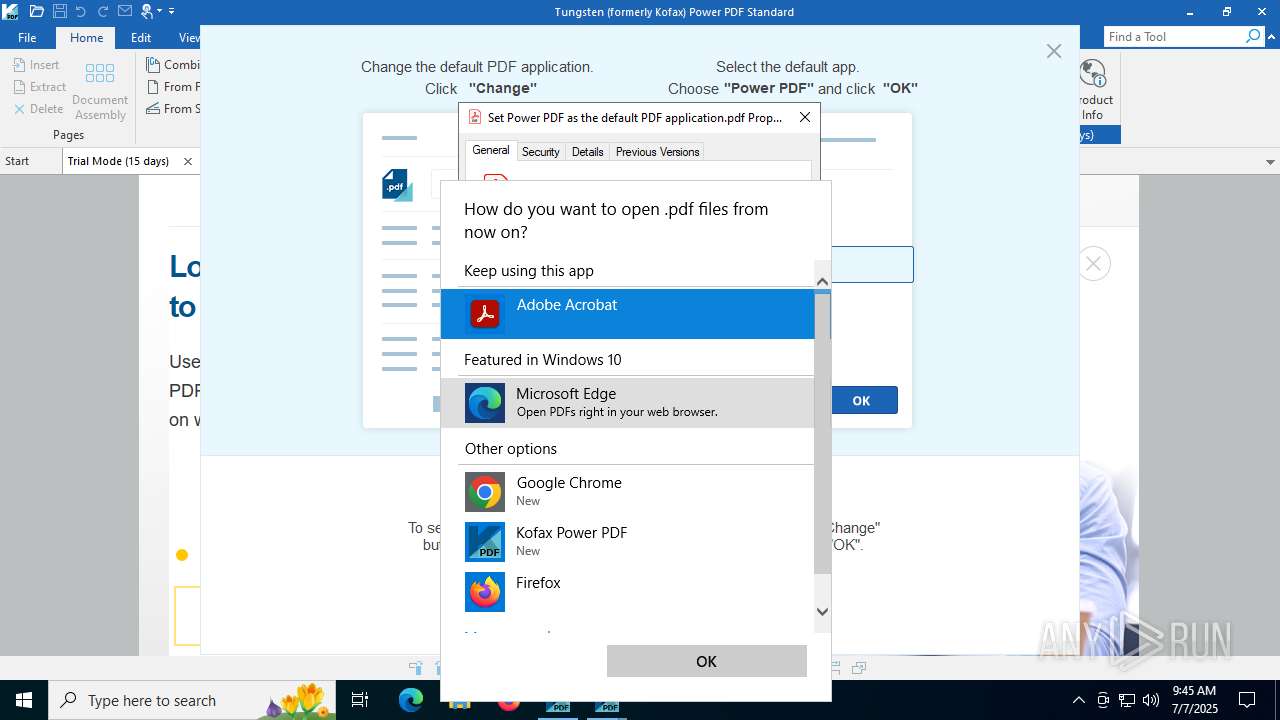Click the Insert pages button

[37, 64]
